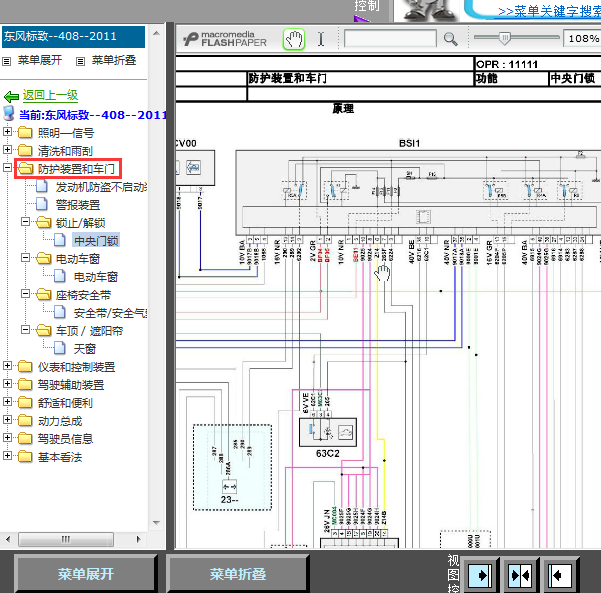This screenshot has height=593, width=601.
Task: Click the 63C2 component in the diagram
Action: (x=328, y=433)
